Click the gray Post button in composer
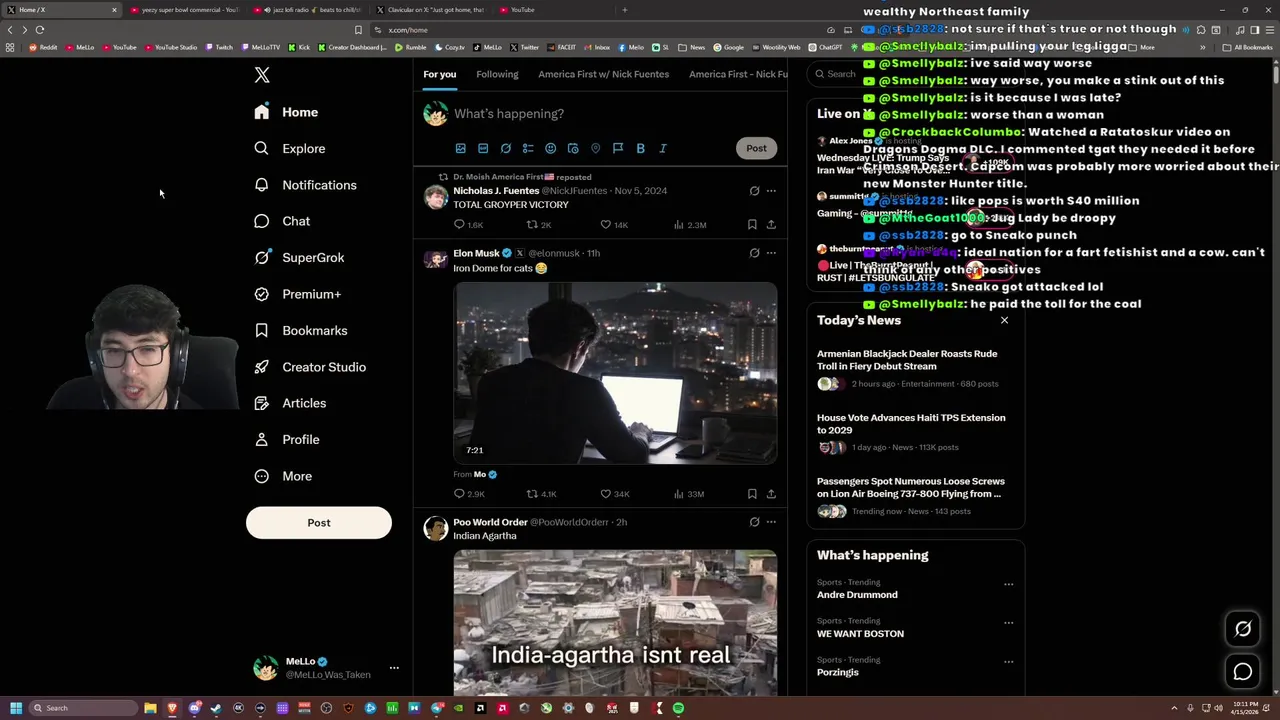 (756, 148)
